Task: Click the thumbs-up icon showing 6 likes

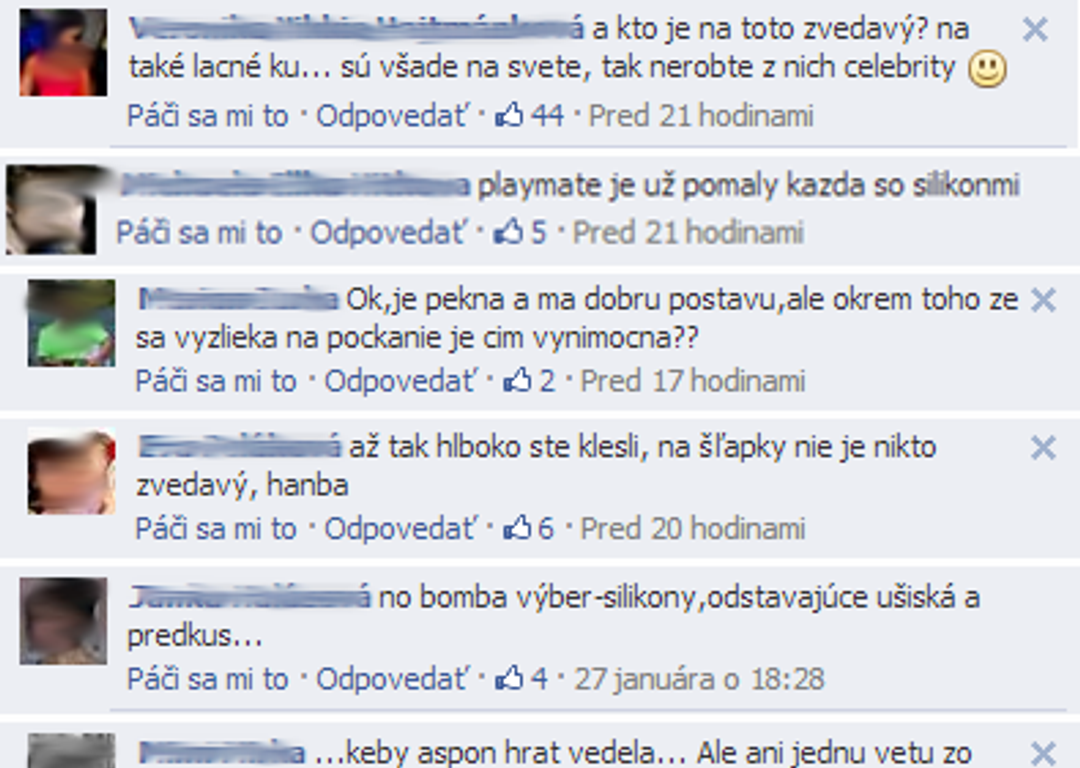Action: 517,528
